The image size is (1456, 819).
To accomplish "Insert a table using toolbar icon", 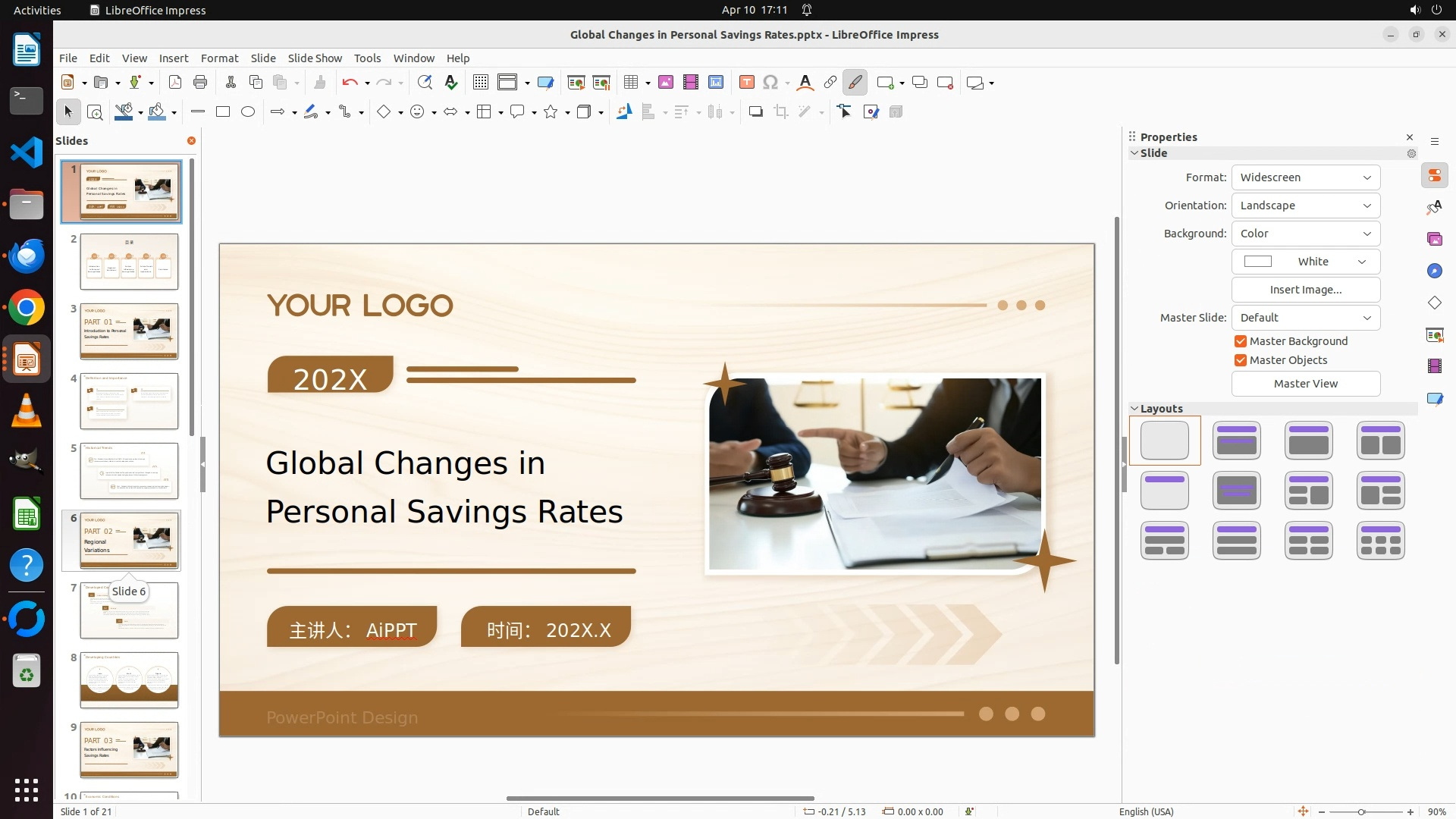I will (x=630, y=83).
